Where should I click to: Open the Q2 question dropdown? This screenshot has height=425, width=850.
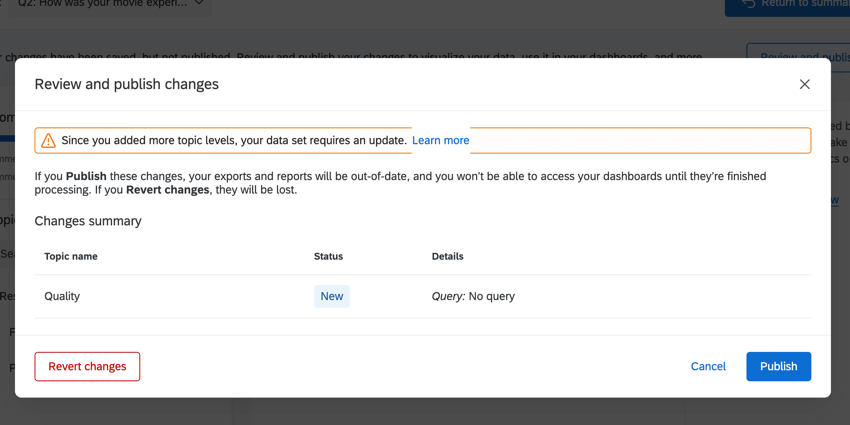tap(110, 4)
